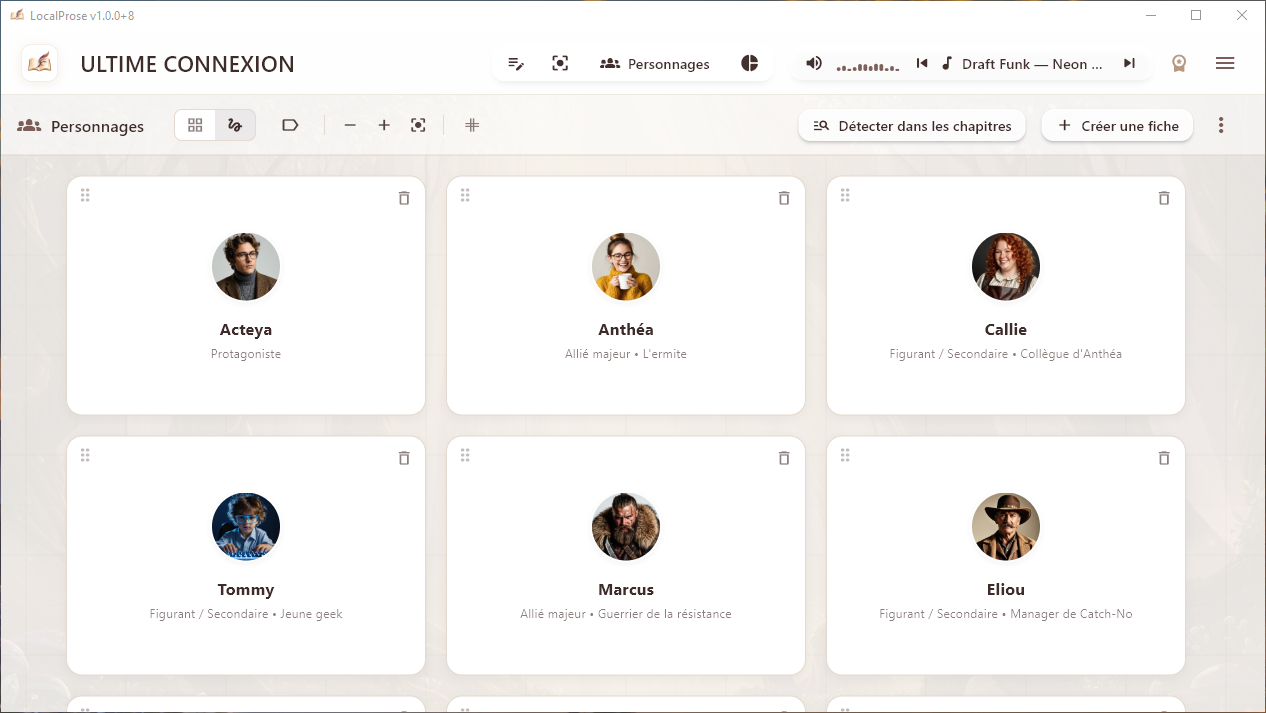Open the statistics pie chart icon

[x=749, y=64]
